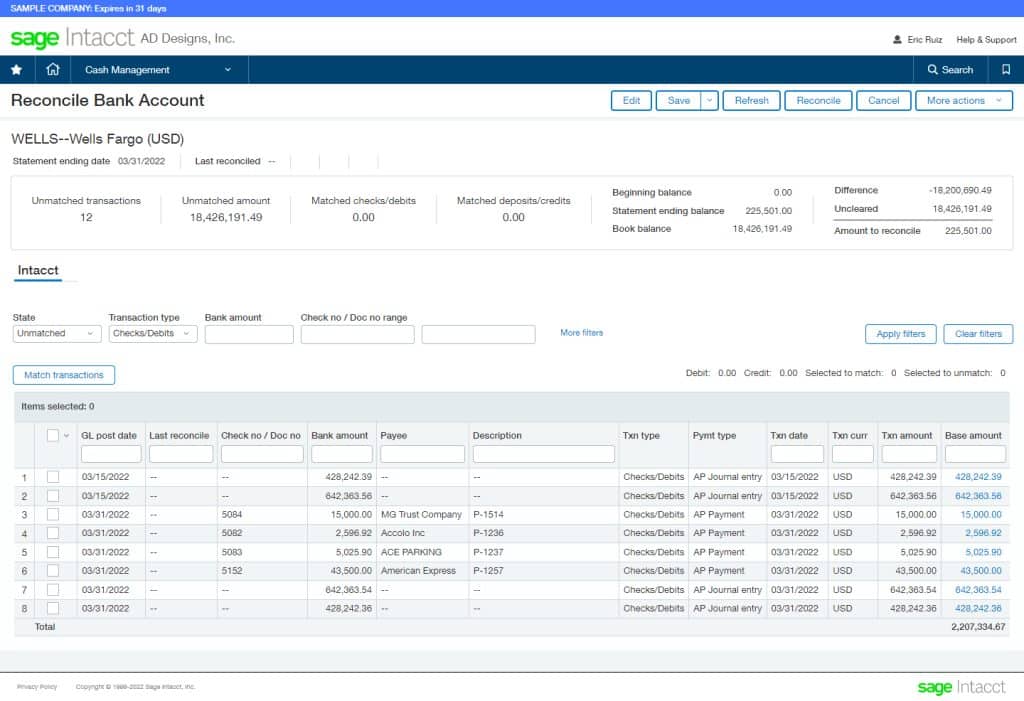The image size is (1024, 701).
Task: Select the checkbox for the MG Trust Company row
Action: (53, 515)
